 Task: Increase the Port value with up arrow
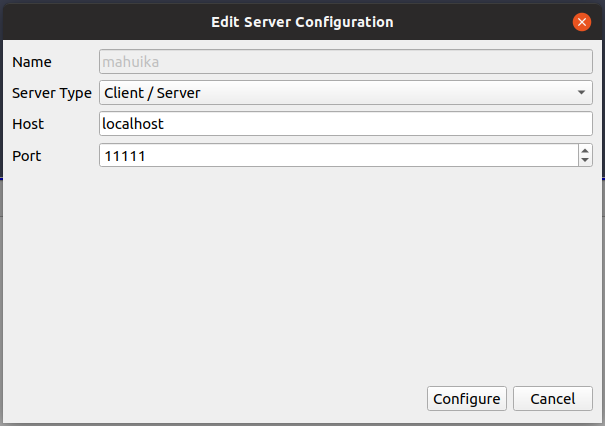[585, 150]
